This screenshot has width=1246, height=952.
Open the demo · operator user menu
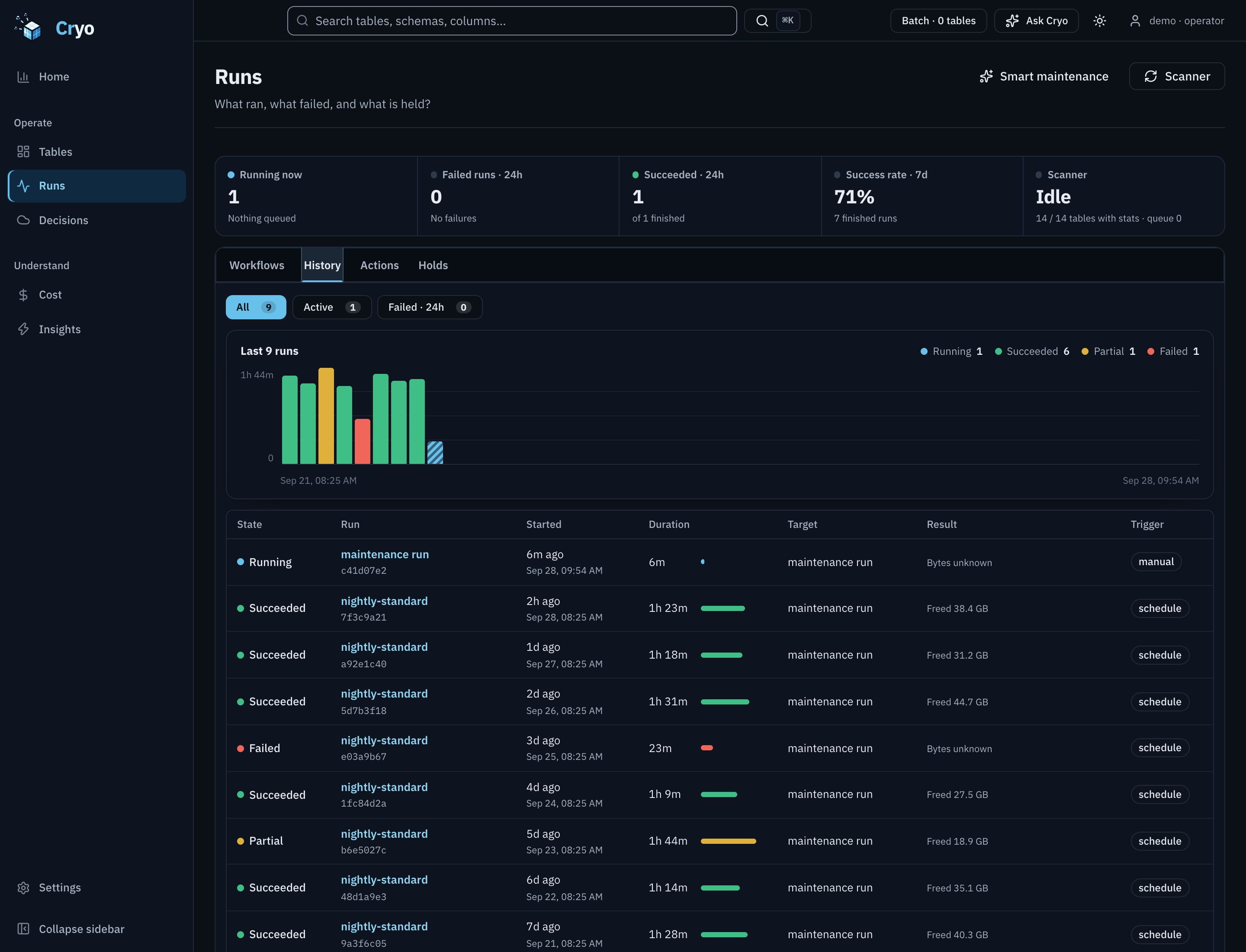pos(1178,21)
